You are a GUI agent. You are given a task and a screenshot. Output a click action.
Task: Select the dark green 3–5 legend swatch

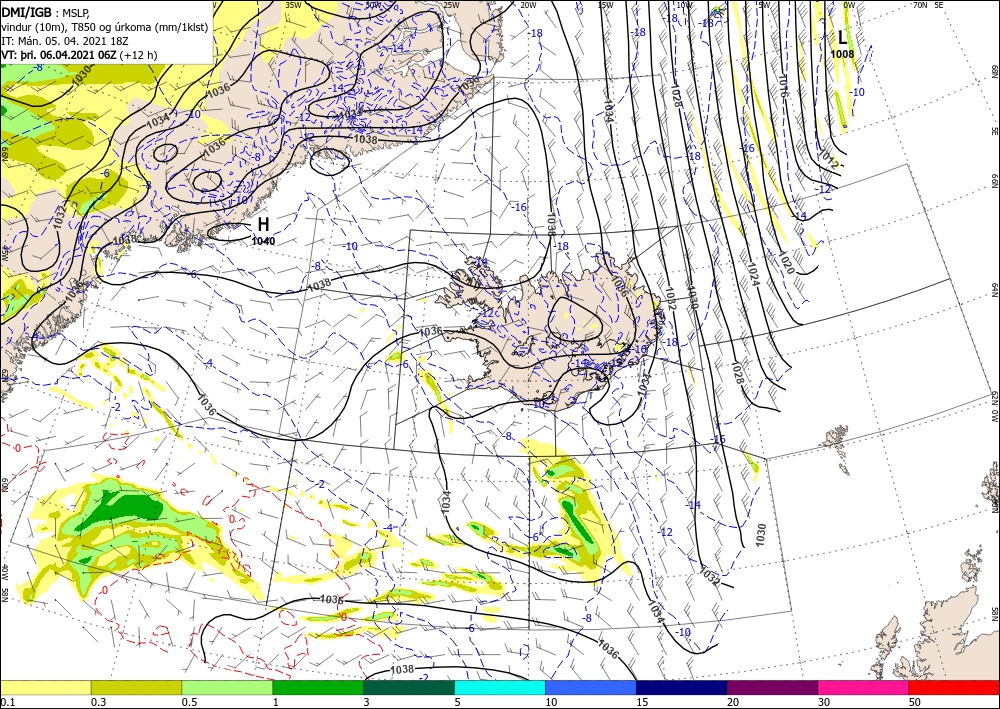tap(409, 687)
